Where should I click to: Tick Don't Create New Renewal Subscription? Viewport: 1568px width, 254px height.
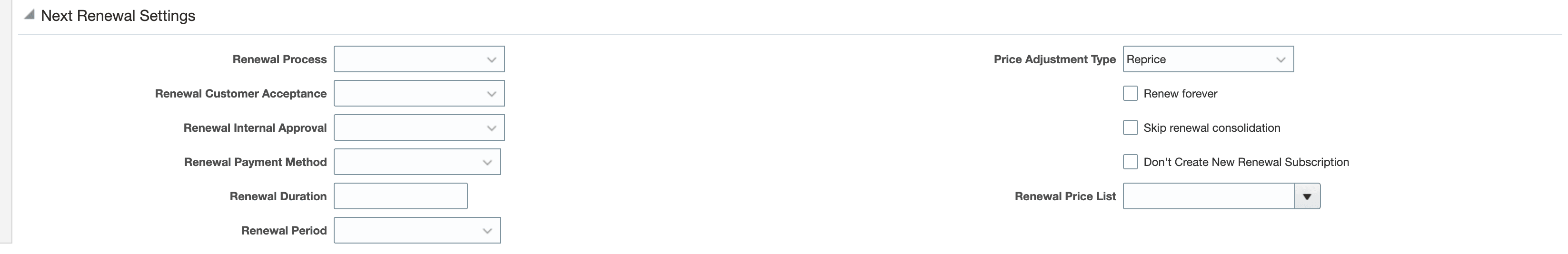[1131, 162]
